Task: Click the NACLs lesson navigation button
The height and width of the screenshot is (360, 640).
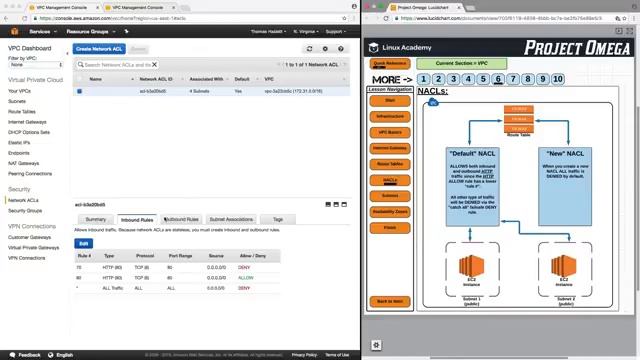Action: (390, 180)
